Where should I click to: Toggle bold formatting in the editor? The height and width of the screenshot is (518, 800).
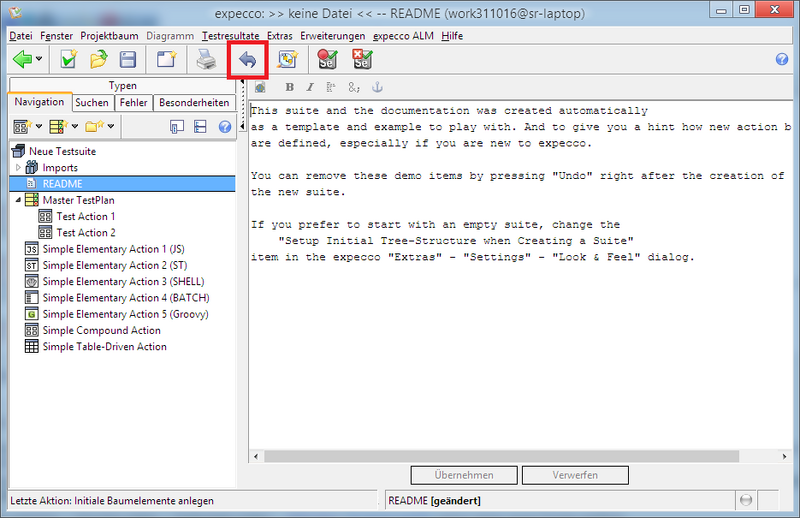[289, 87]
